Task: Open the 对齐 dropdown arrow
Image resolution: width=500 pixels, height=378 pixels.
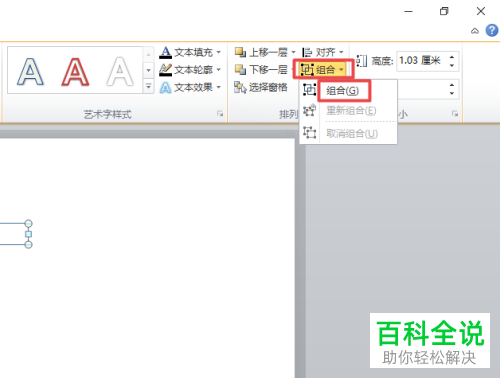Action: pos(341,52)
